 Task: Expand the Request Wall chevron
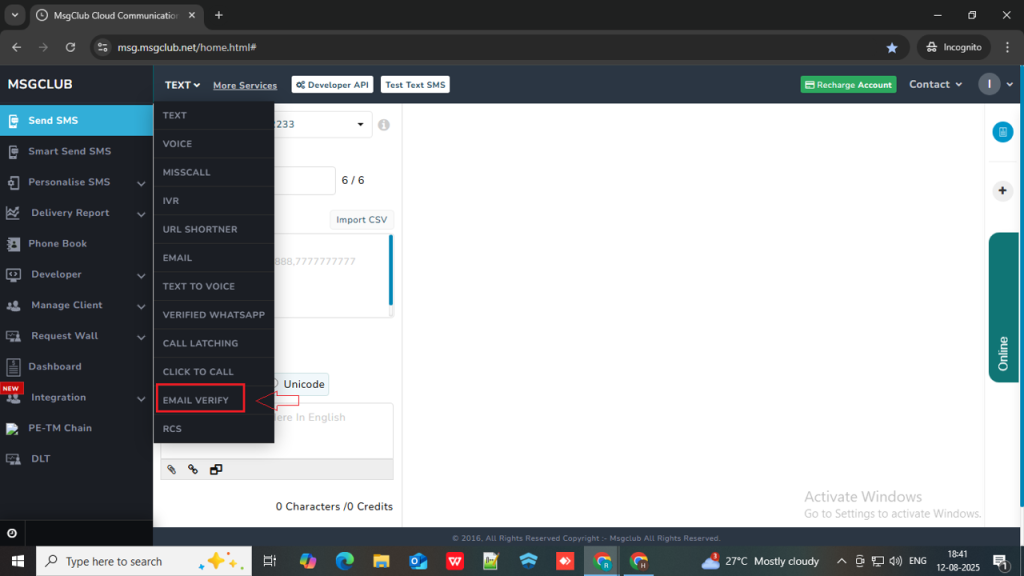141,337
